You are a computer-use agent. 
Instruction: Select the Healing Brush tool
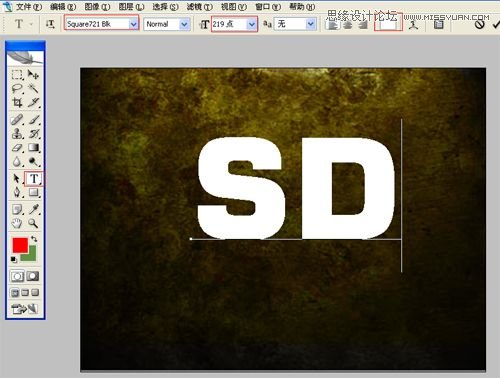[x=17, y=119]
